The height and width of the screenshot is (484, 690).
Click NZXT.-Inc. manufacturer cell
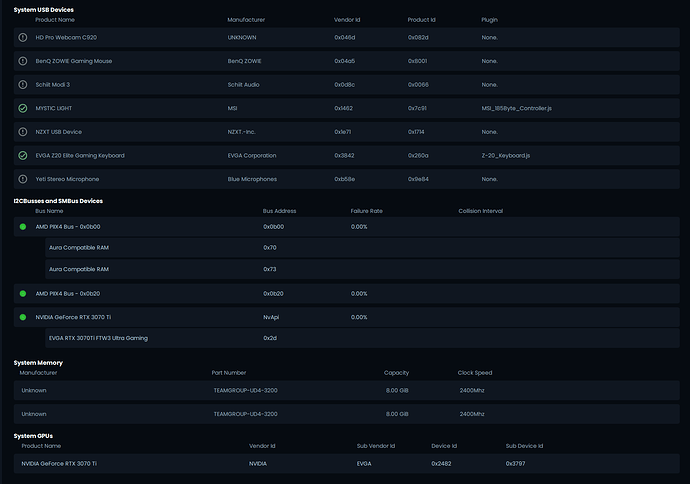pyautogui.click(x=241, y=132)
